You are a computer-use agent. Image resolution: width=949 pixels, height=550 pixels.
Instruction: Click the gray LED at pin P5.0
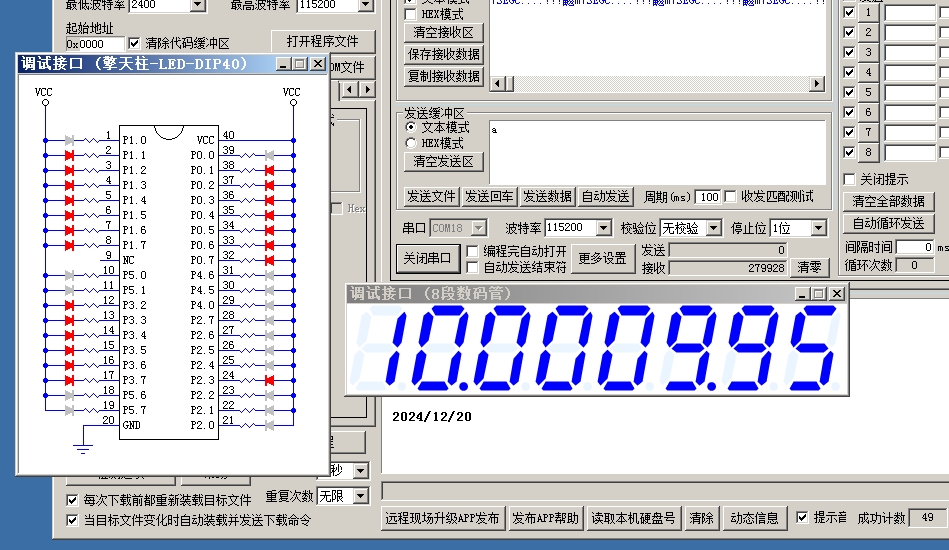pyautogui.click(x=69, y=275)
